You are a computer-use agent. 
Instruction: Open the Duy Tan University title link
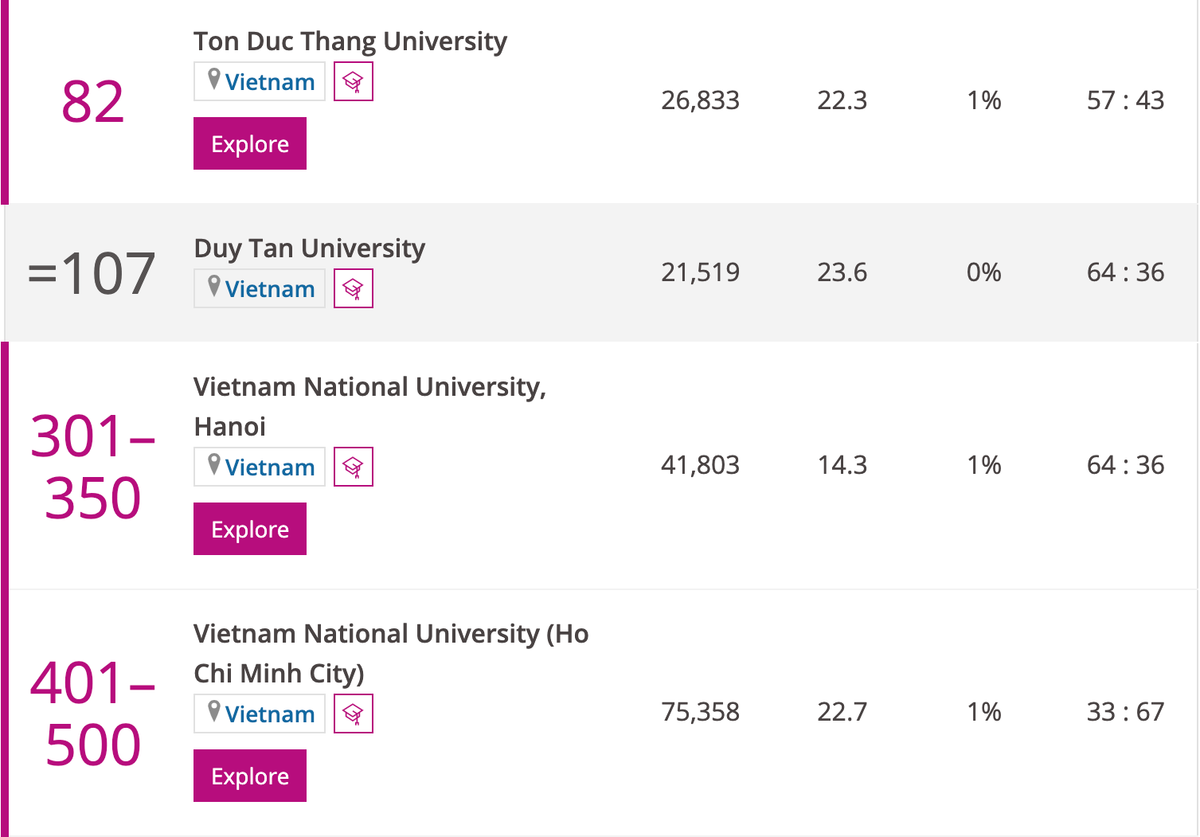(x=309, y=248)
